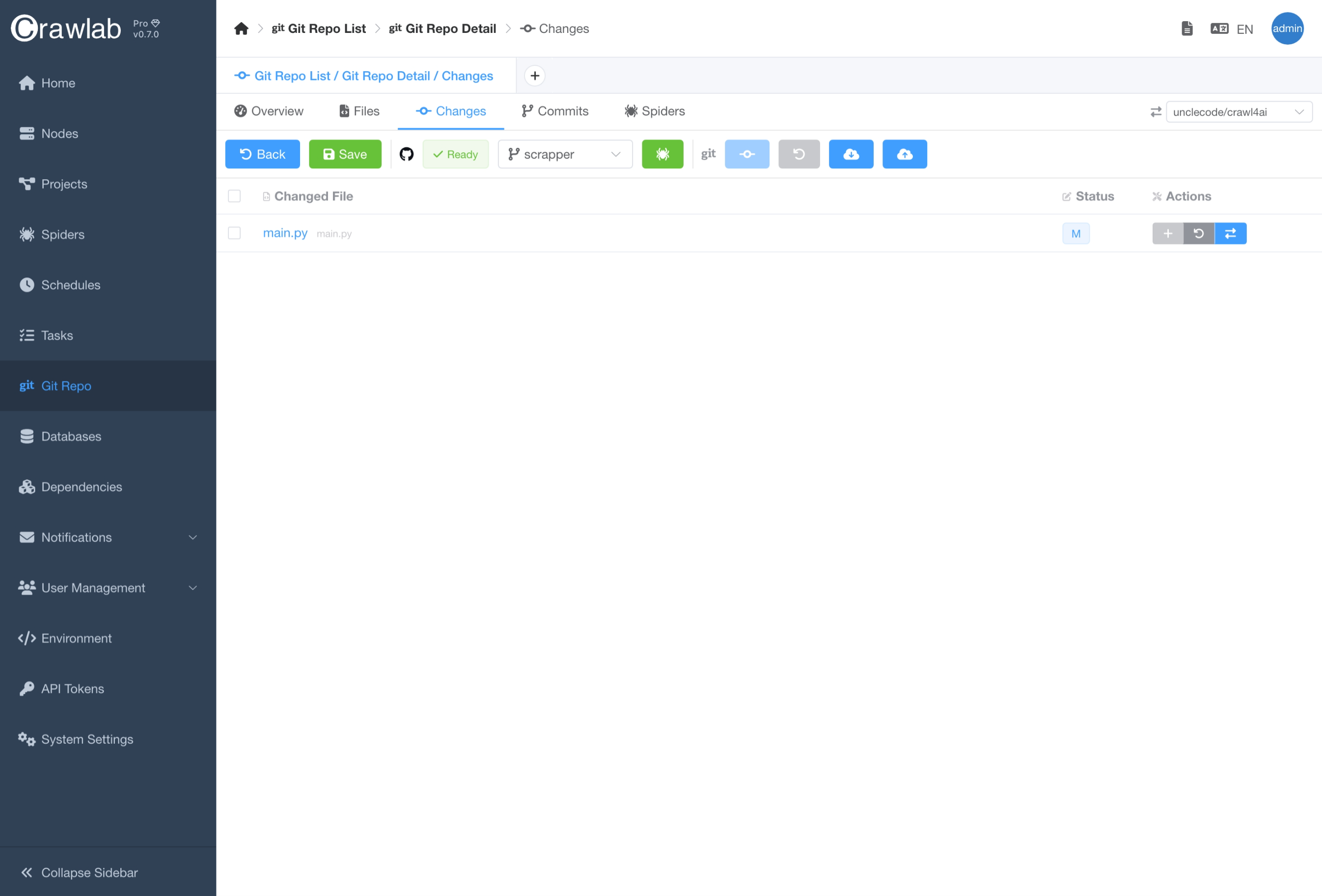Viewport: 1322px width, 896px height.
Task: Click the GitHub icon in toolbar
Action: [x=406, y=154]
